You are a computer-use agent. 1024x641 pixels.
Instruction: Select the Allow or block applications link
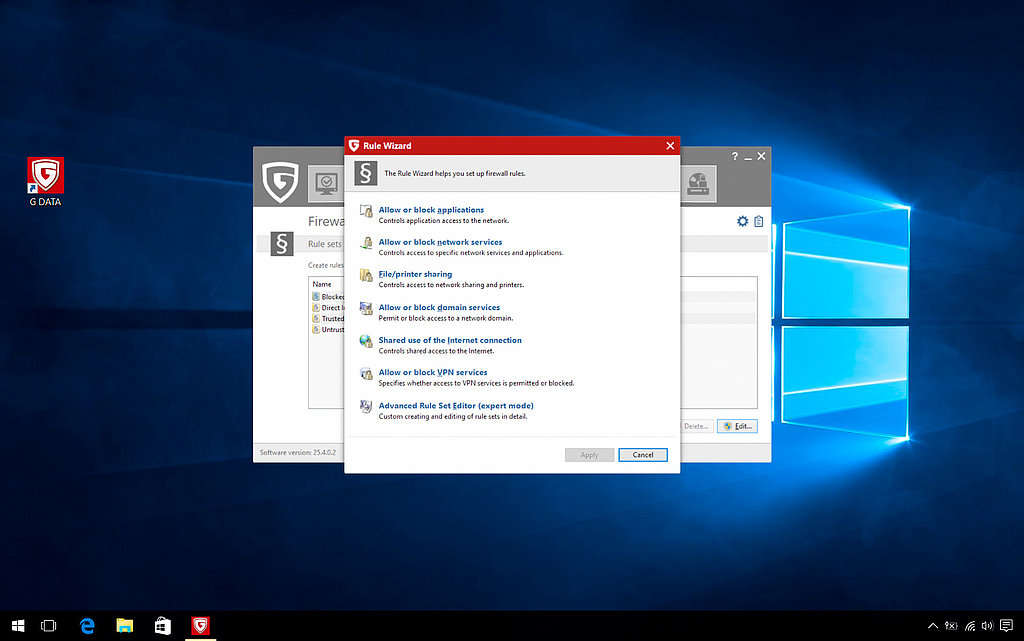pos(431,210)
